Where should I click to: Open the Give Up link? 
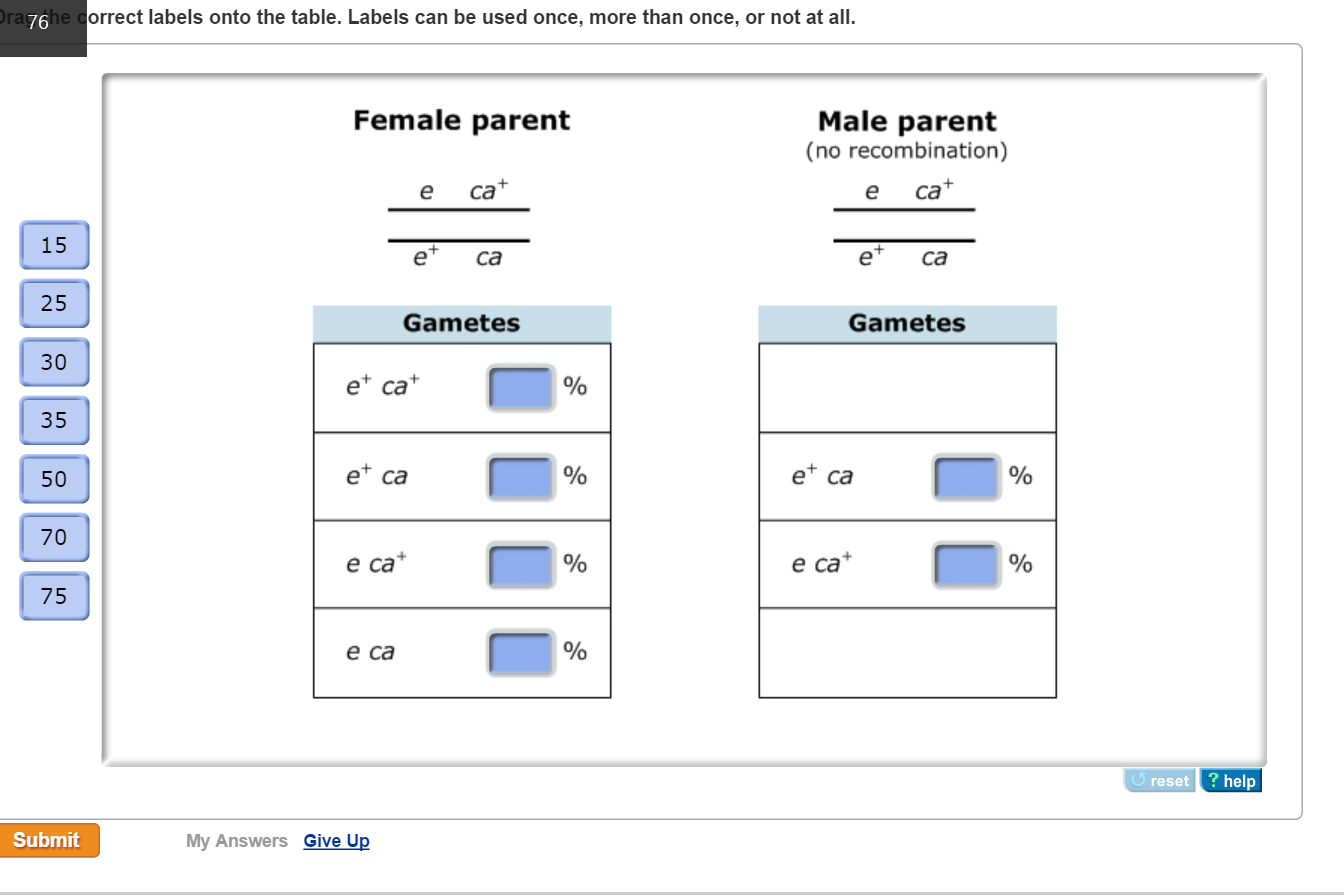[336, 841]
